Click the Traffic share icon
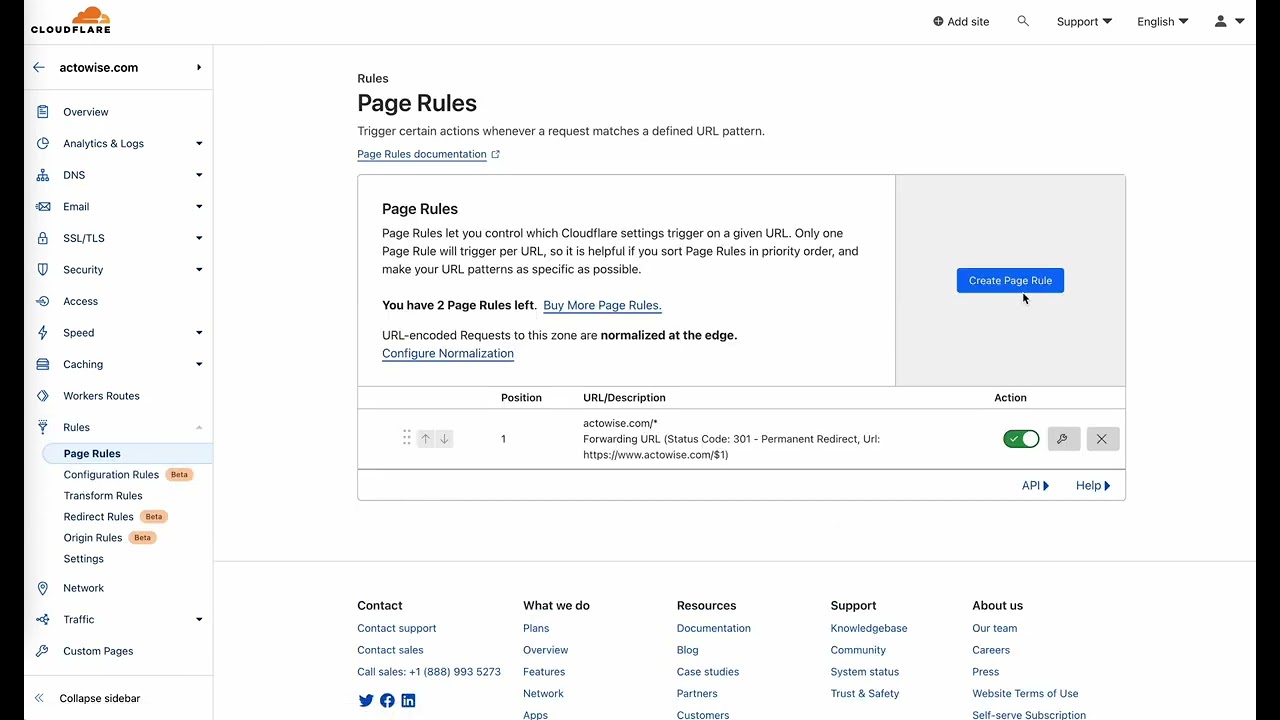The image size is (1280, 720). [42, 619]
